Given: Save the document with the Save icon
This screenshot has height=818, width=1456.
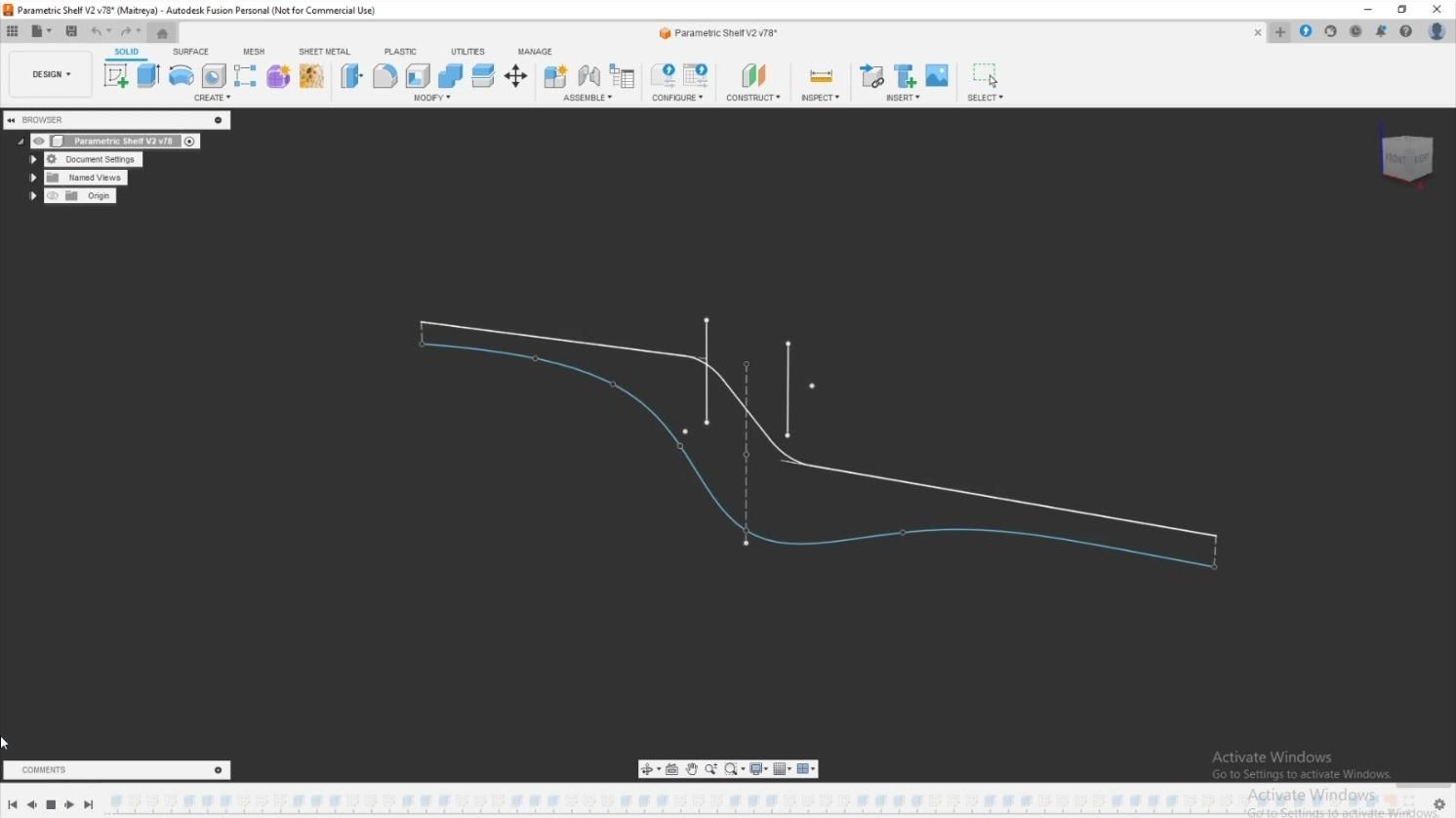Looking at the screenshot, I should (71, 31).
